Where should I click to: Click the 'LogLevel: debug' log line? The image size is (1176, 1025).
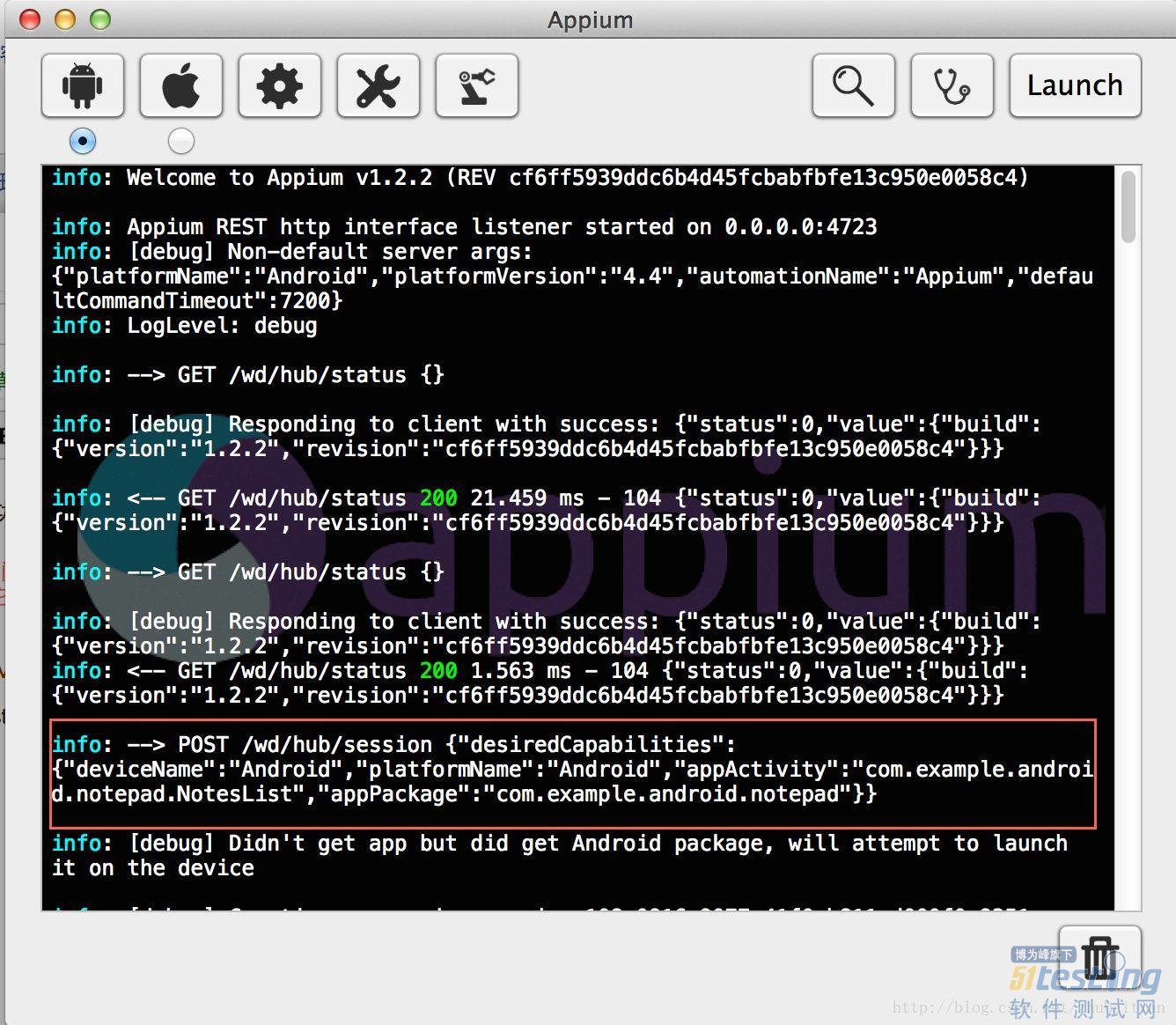click(x=184, y=326)
